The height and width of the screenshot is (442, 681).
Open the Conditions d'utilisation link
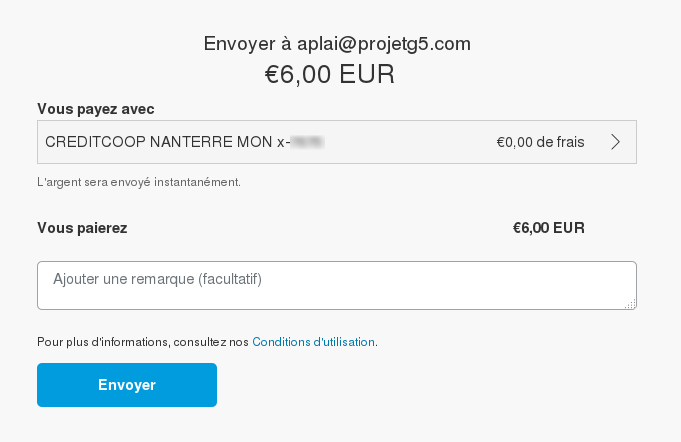pos(314,342)
